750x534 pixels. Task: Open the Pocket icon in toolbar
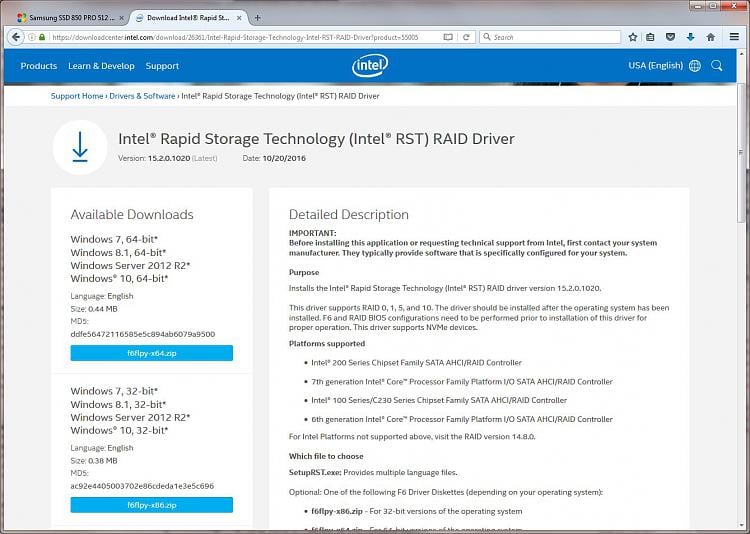tap(670, 37)
